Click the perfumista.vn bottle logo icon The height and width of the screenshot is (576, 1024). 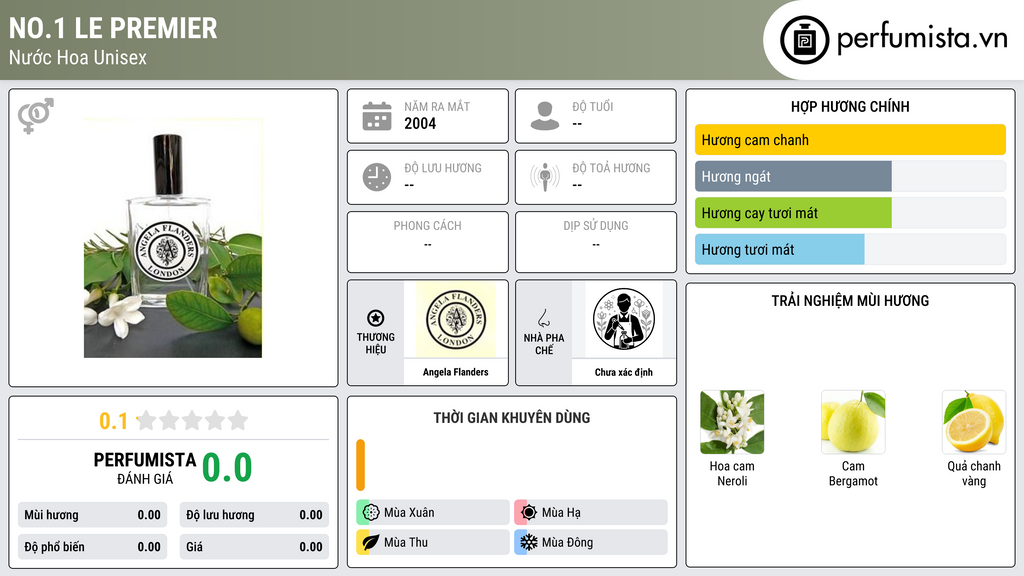click(804, 40)
